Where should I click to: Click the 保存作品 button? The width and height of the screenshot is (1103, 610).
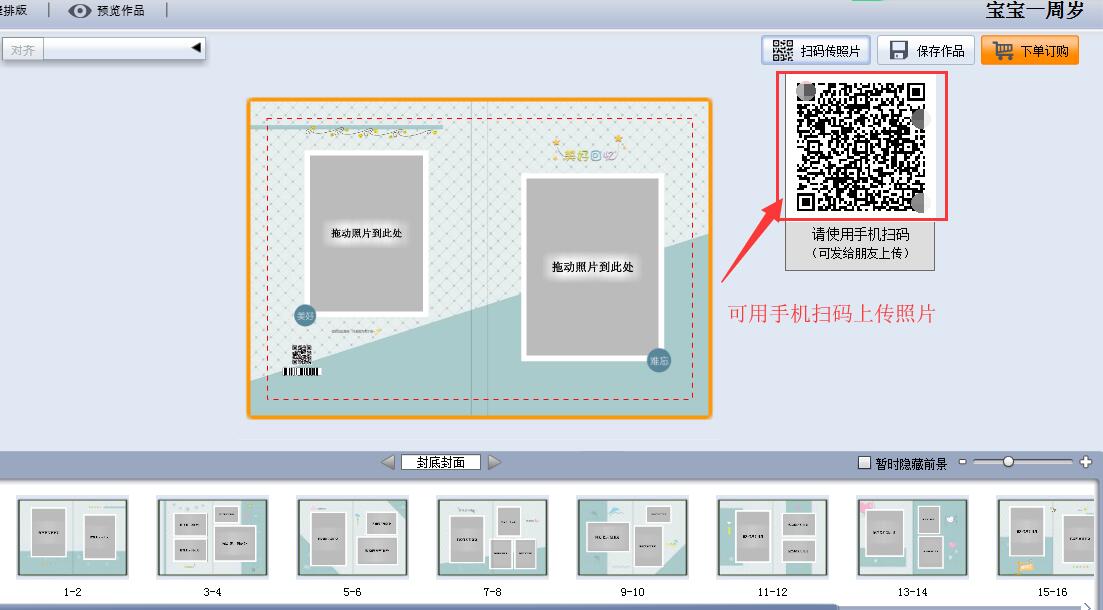926,51
